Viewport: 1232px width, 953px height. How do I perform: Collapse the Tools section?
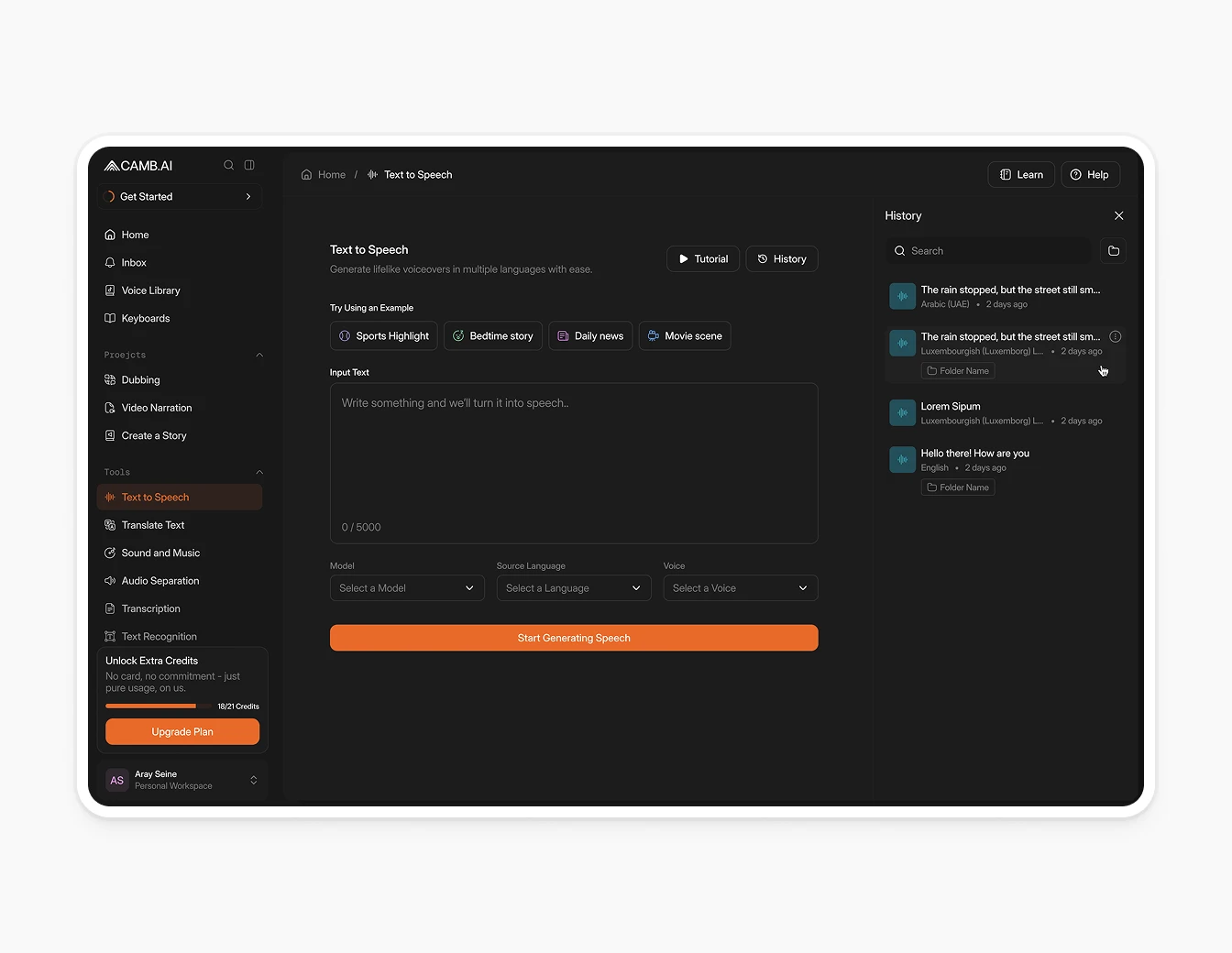pos(259,472)
